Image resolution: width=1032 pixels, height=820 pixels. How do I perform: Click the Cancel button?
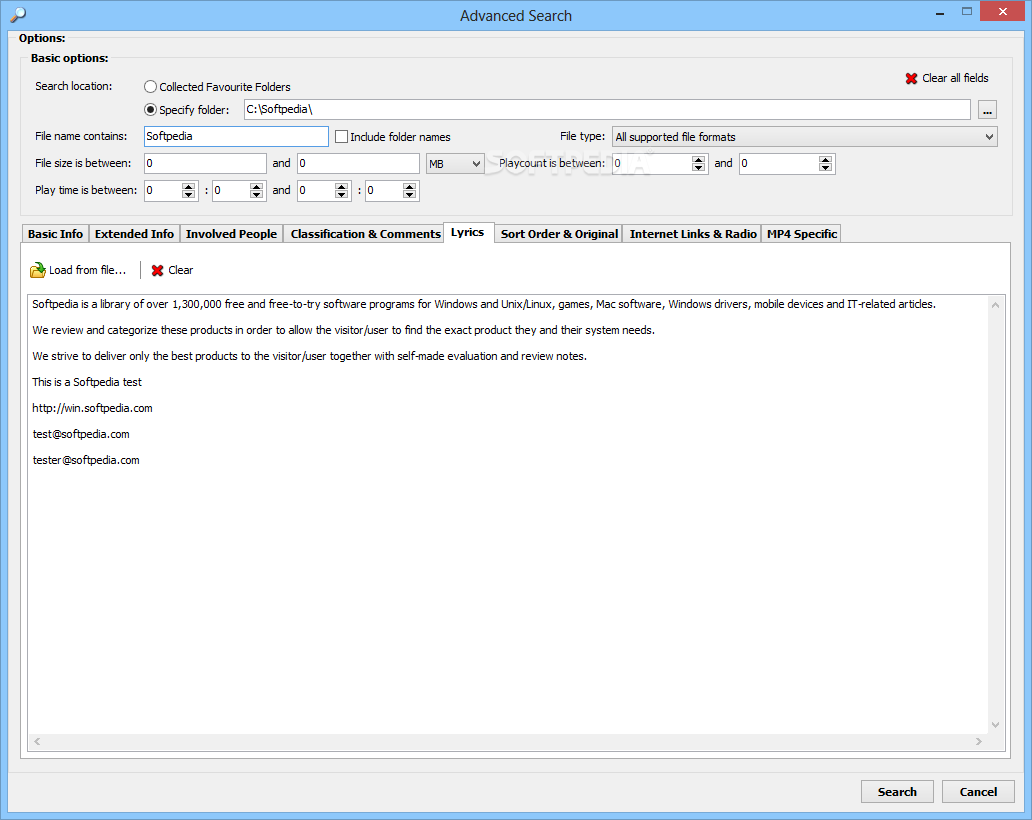tap(978, 792)
